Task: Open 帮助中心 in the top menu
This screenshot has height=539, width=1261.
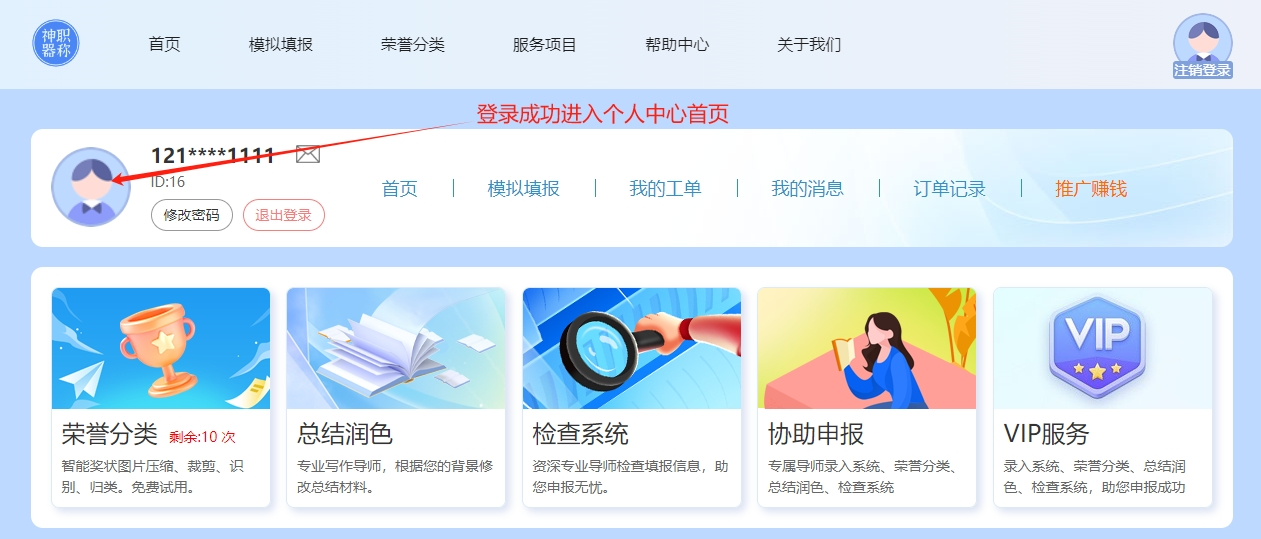Action: (x=677, y=44)
